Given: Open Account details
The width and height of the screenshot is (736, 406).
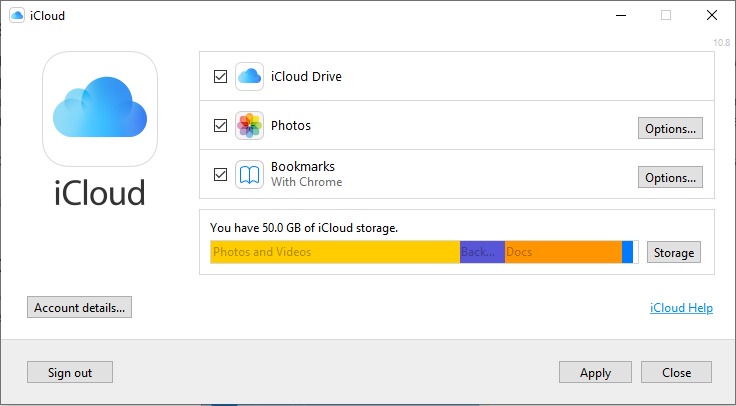Looking at the screenshot, I should click(80, 307).
